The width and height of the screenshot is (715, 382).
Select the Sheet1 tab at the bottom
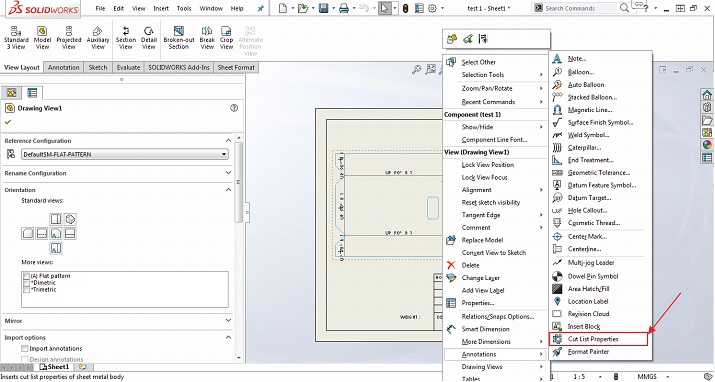click(x=54, y=367)
